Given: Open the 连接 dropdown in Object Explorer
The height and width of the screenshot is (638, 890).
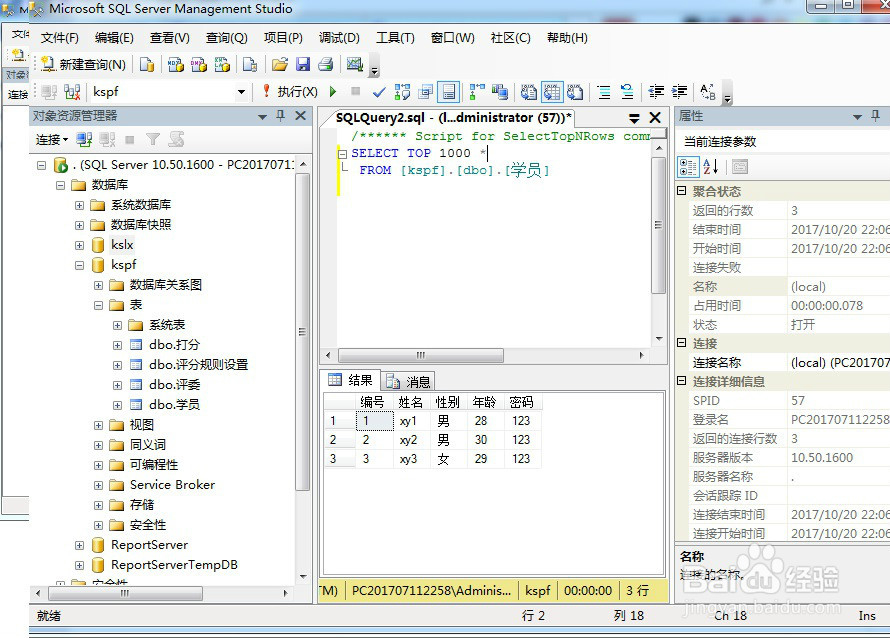Looking at the screenshot, I should click(52, 140).
